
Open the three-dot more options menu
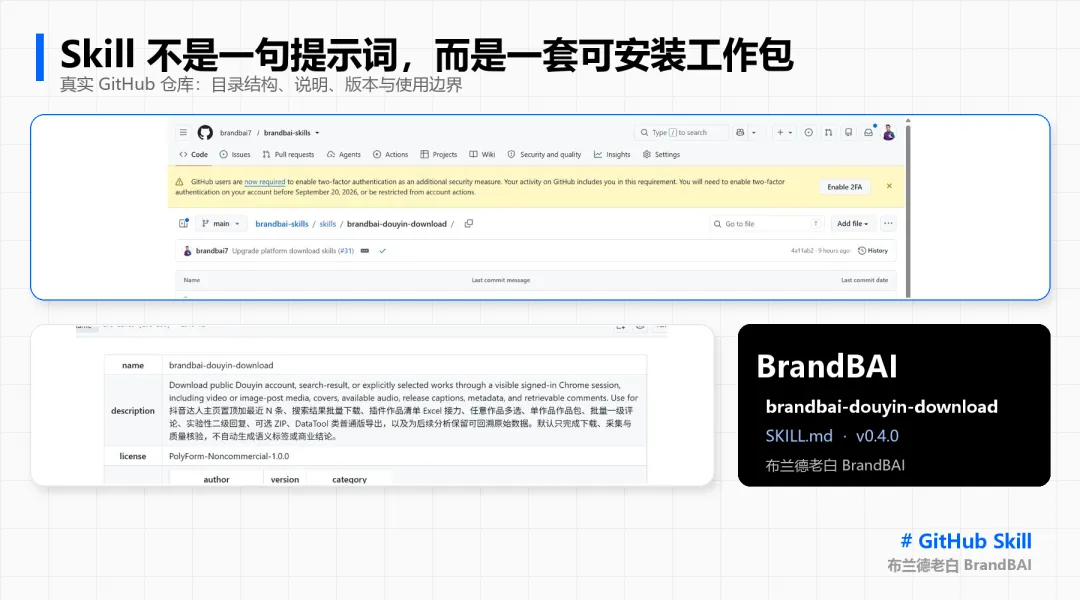click(x=889, y=223)
